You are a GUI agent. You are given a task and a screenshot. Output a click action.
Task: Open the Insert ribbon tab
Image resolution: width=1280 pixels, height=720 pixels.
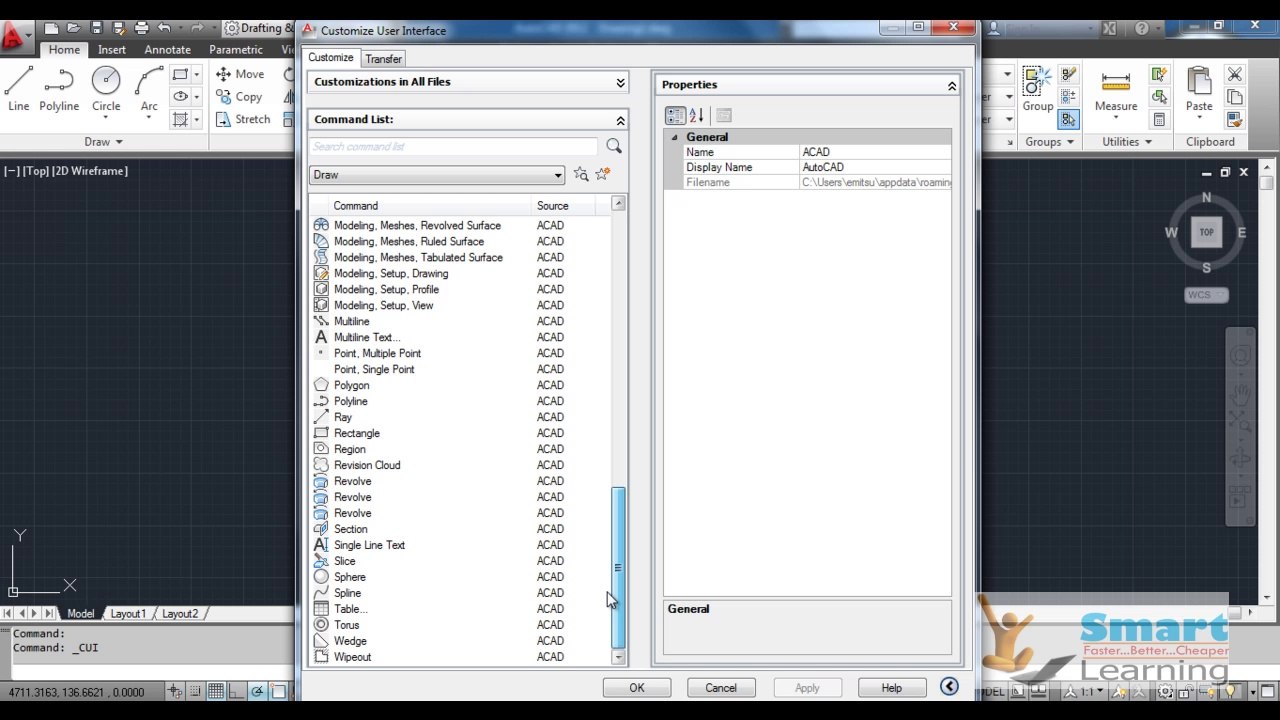coord(112,49)
